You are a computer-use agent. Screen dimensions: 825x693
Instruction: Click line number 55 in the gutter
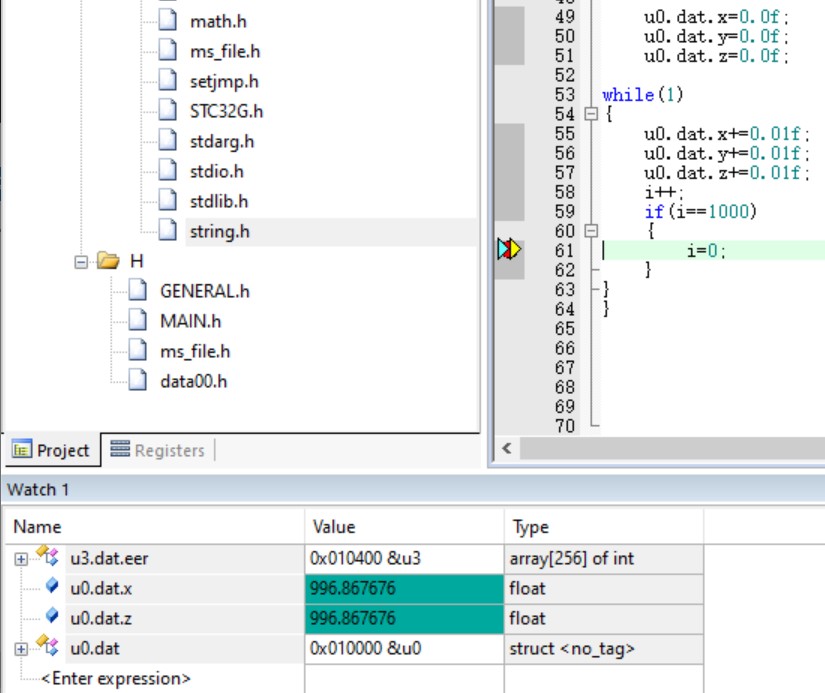tap(565, 134)
